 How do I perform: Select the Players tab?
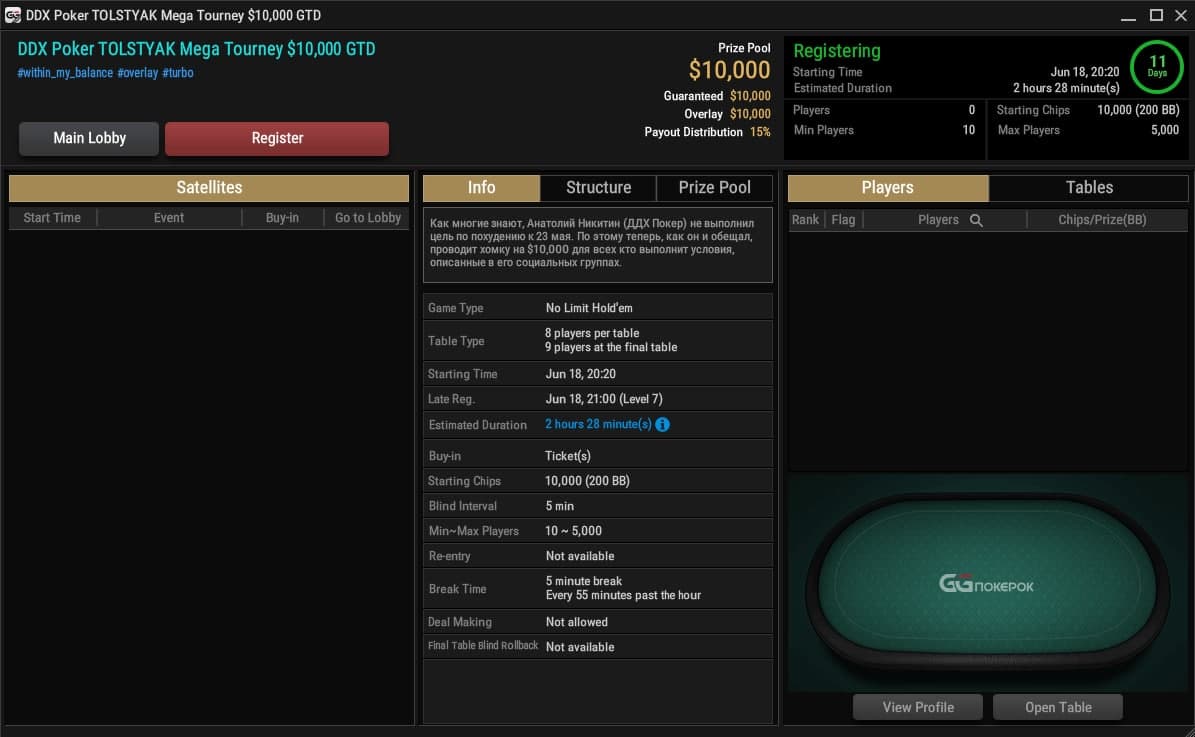(888, 187)
